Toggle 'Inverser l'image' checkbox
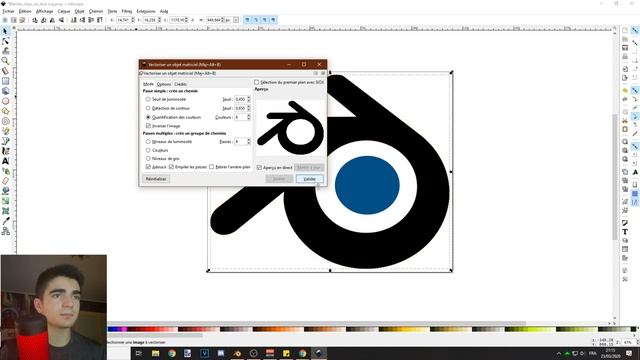The image size is (640, 360). (148, 126)
